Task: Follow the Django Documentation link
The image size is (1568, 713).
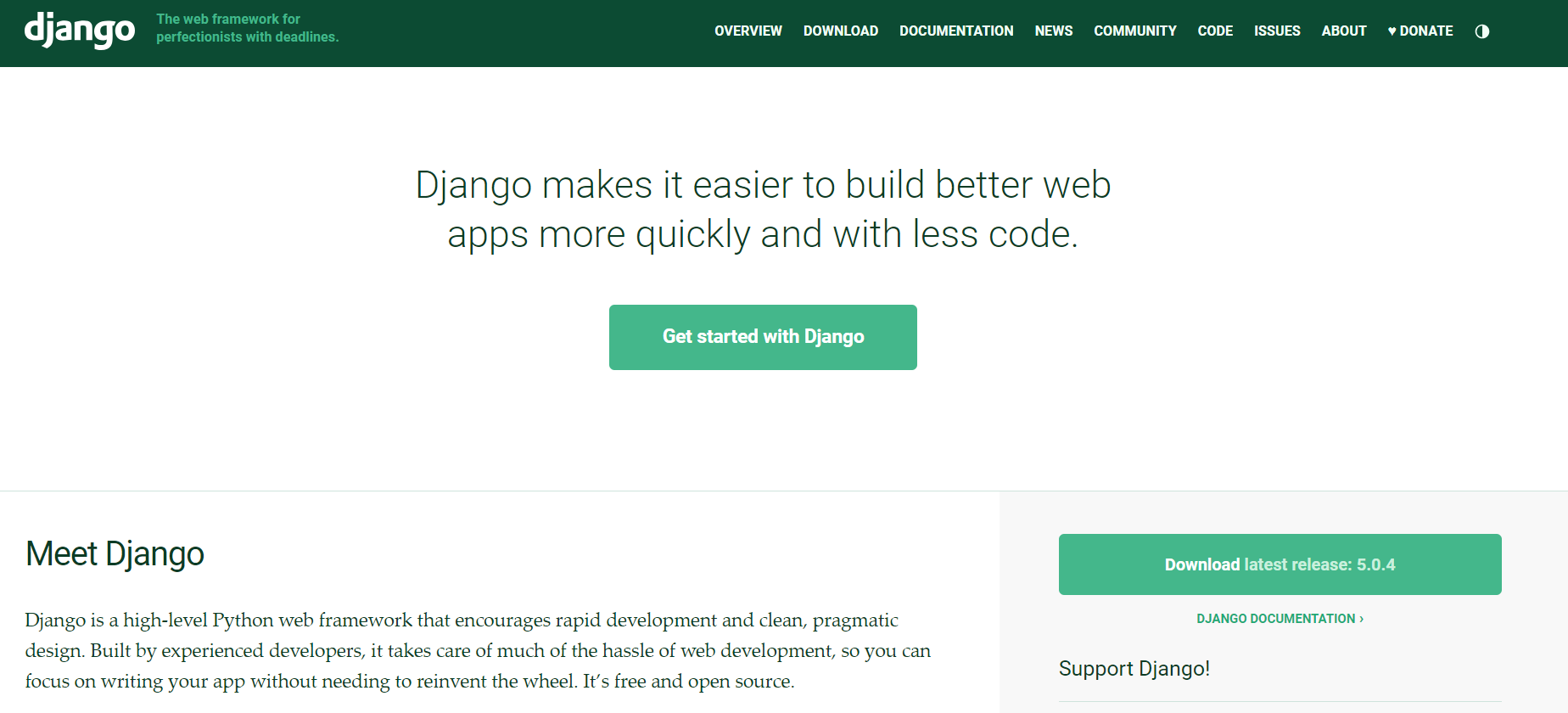Action: point(1280,619)
